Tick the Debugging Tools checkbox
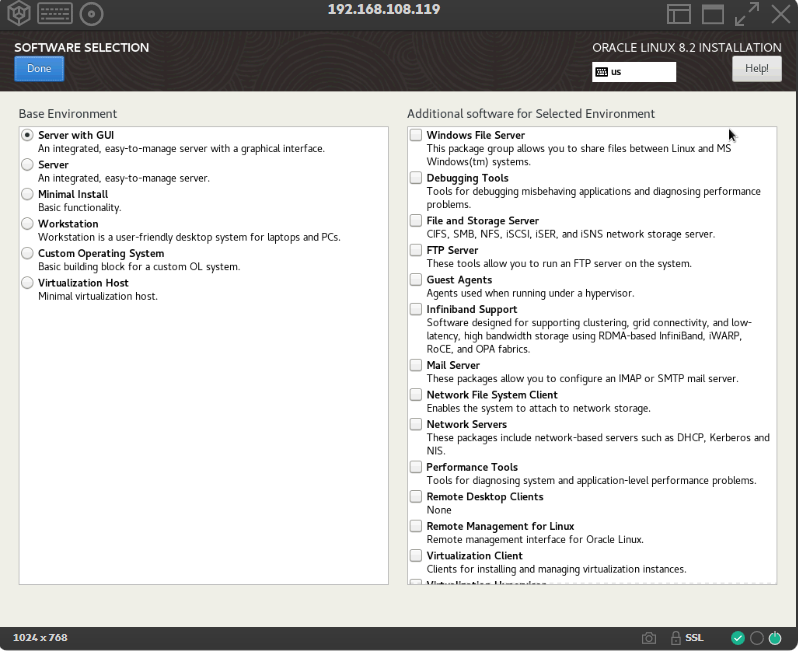Screen dimensions: 798x652 pyautogui.click(x=416, y=178)
